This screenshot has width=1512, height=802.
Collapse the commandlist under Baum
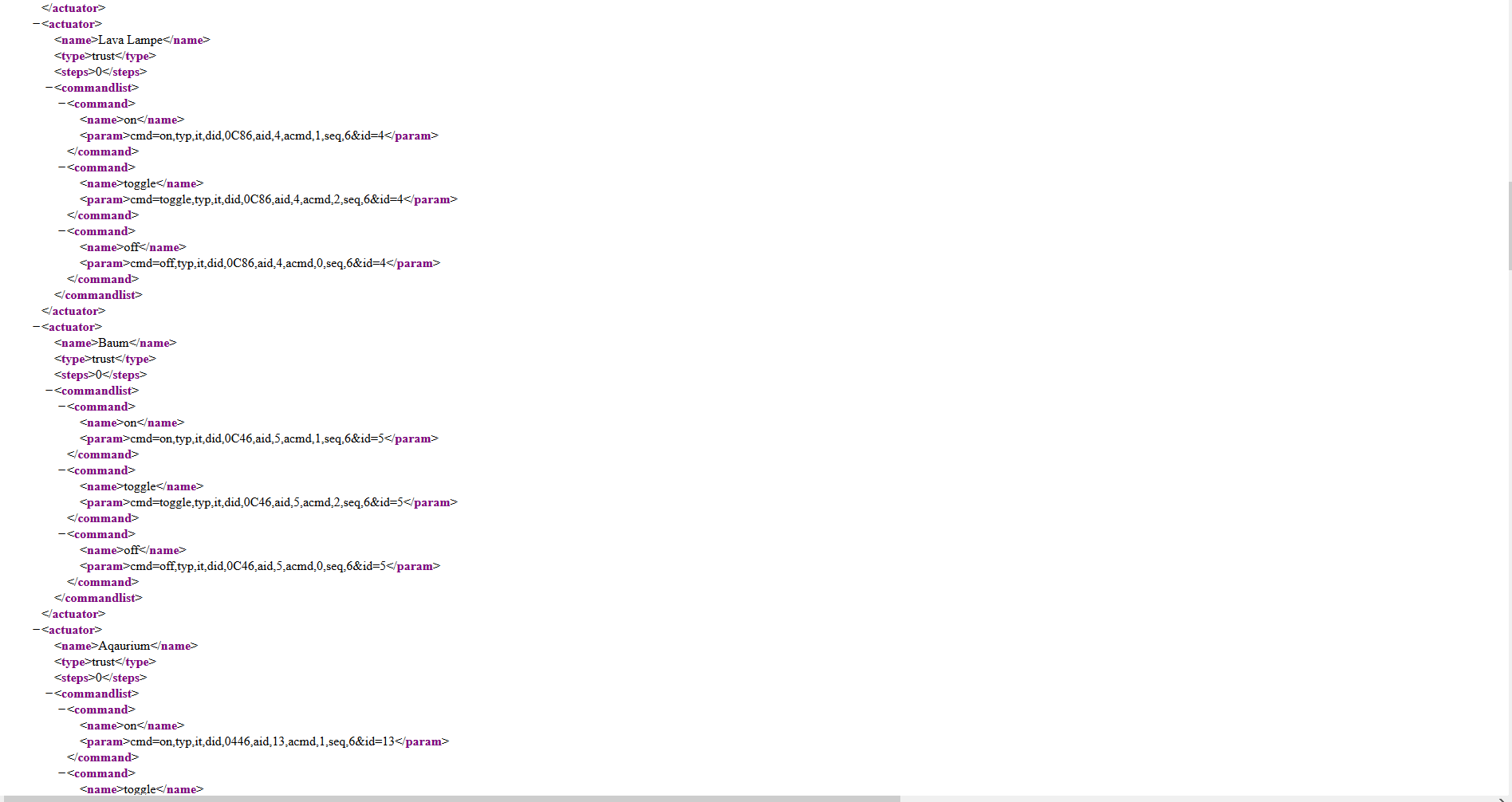[49, 391]
